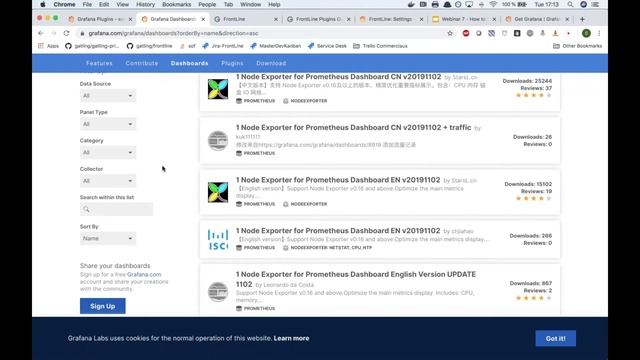Open Dashboard English Version UPDATE 1102 title
This screenshot has height=360, width=640.
click(x=356, y=279)
